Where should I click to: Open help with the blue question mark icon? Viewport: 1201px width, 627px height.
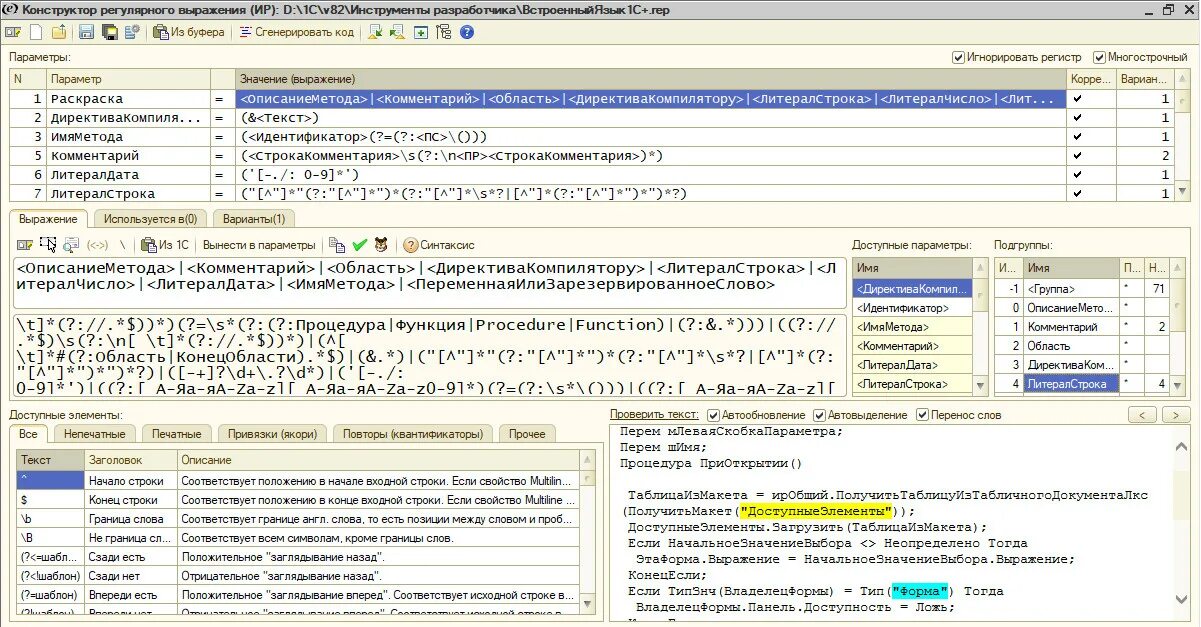(x=467, y=32)
